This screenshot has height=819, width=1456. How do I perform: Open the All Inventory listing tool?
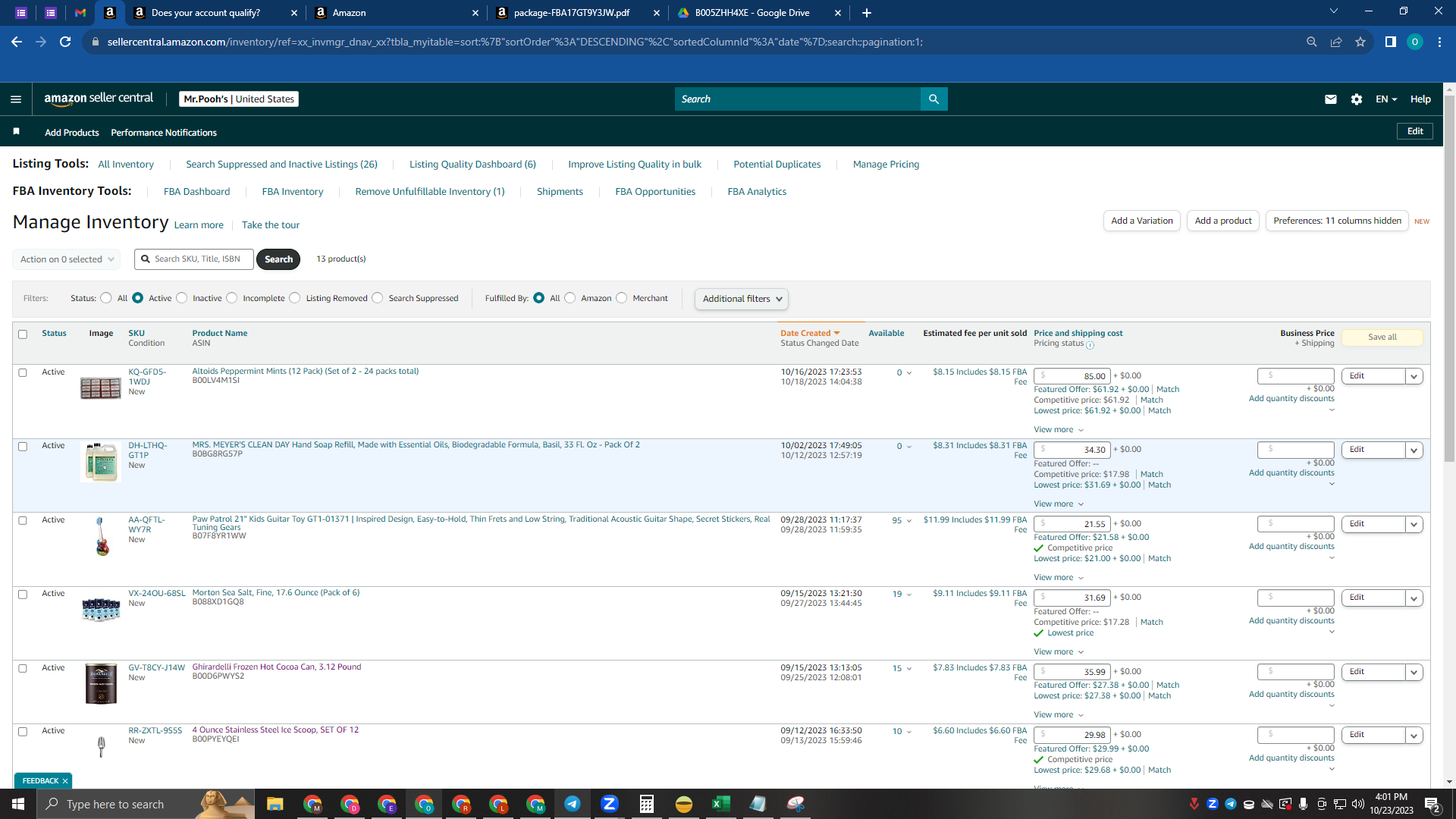126,165
